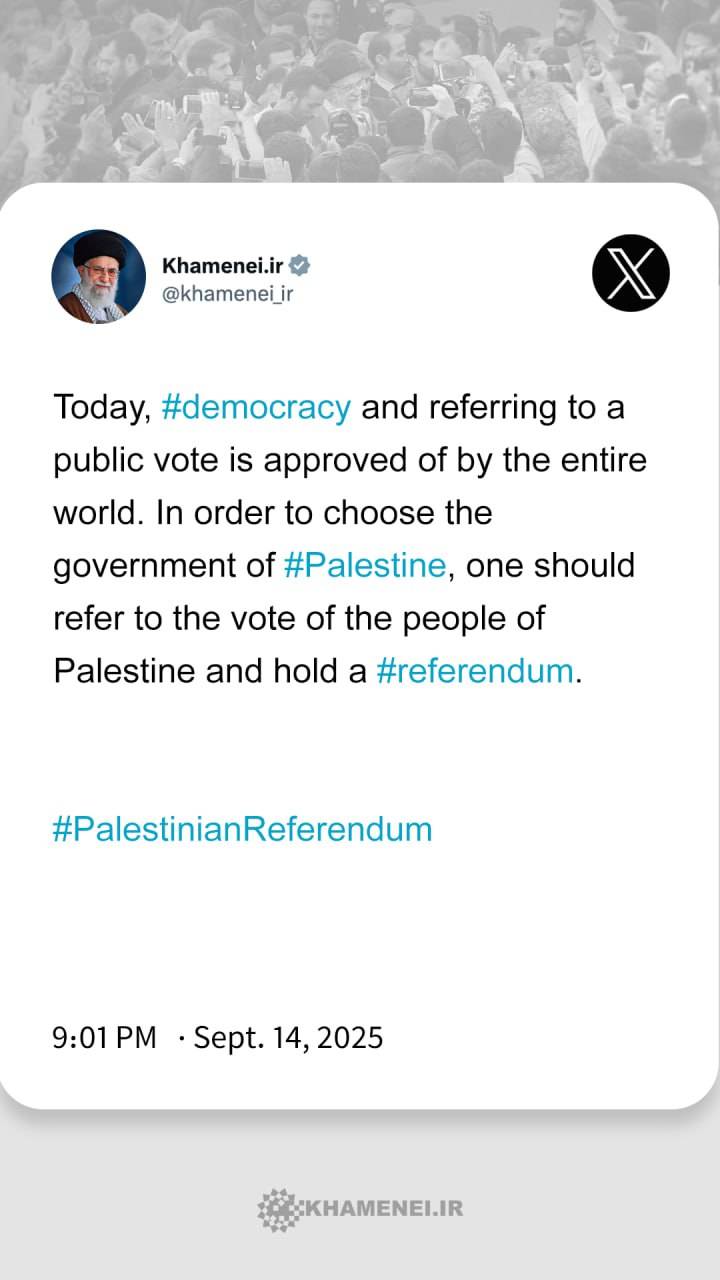
Task: Click the verified badge beside Khamenei.ir
Action: 300,265
